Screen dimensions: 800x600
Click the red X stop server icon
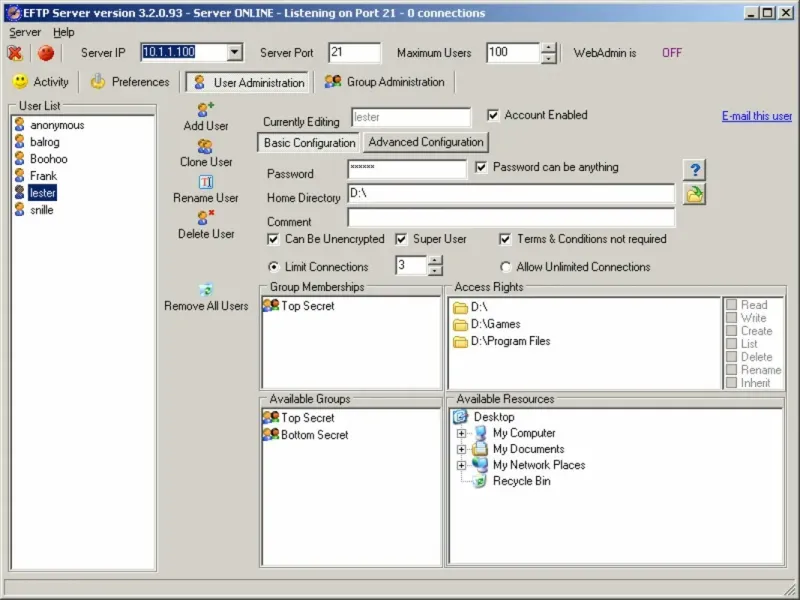(15, 53)
